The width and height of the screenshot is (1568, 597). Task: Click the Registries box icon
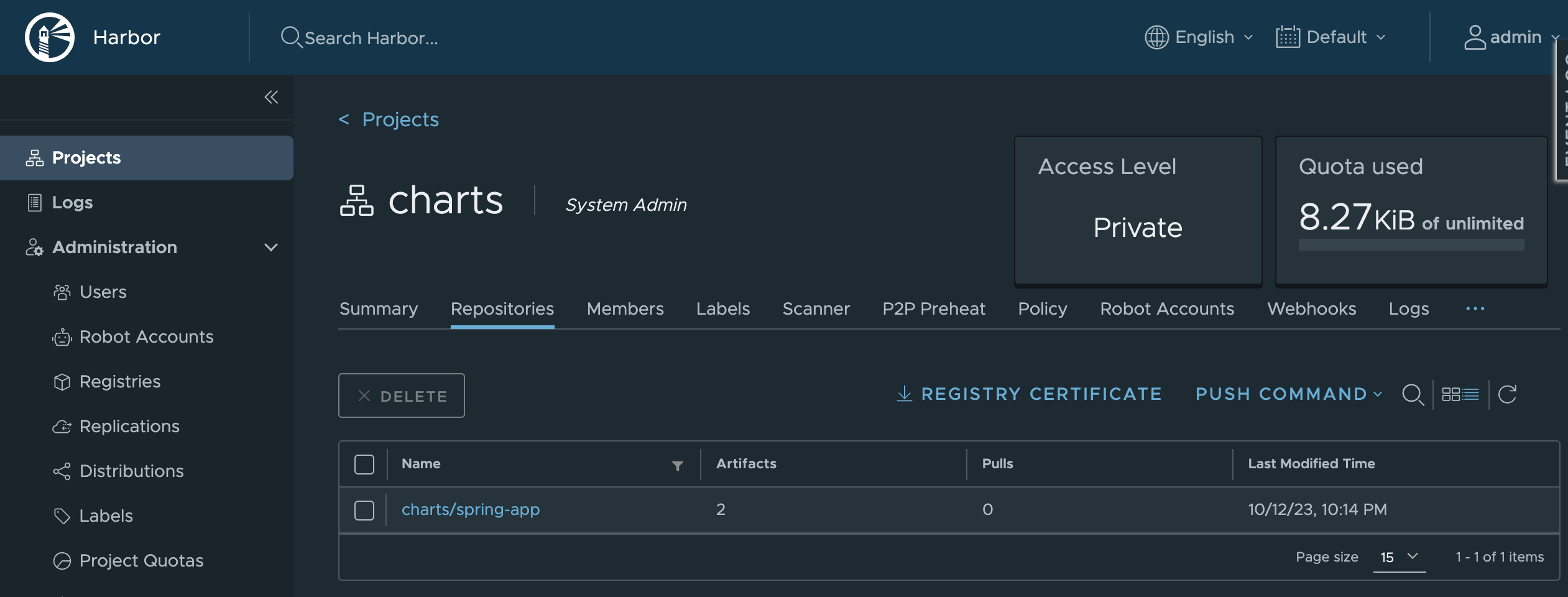pyautogui.click(x=62, y=382)
